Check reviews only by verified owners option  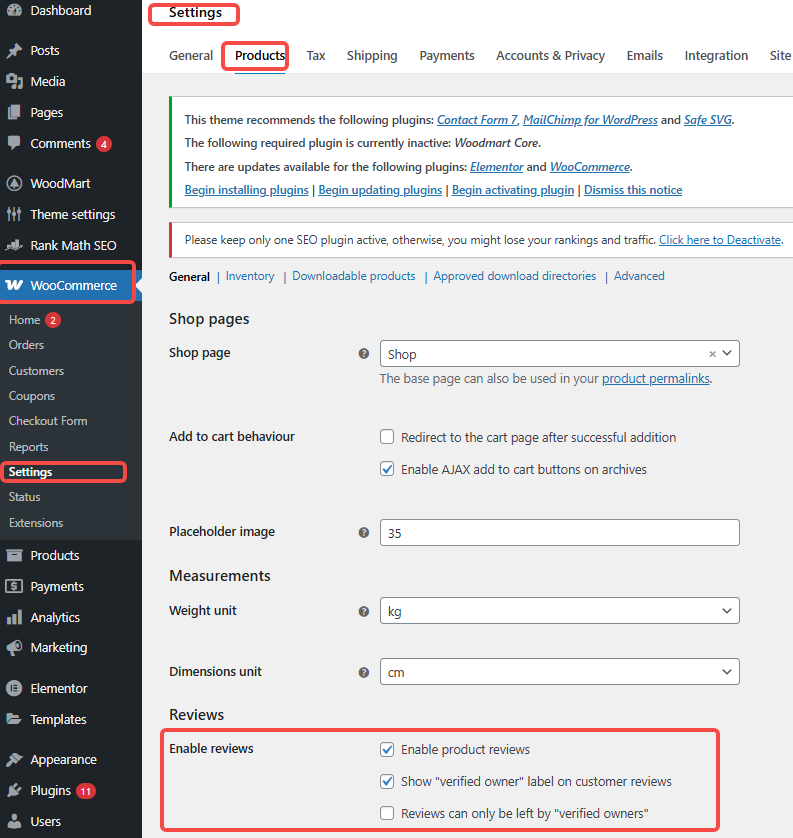coord(387,813)
